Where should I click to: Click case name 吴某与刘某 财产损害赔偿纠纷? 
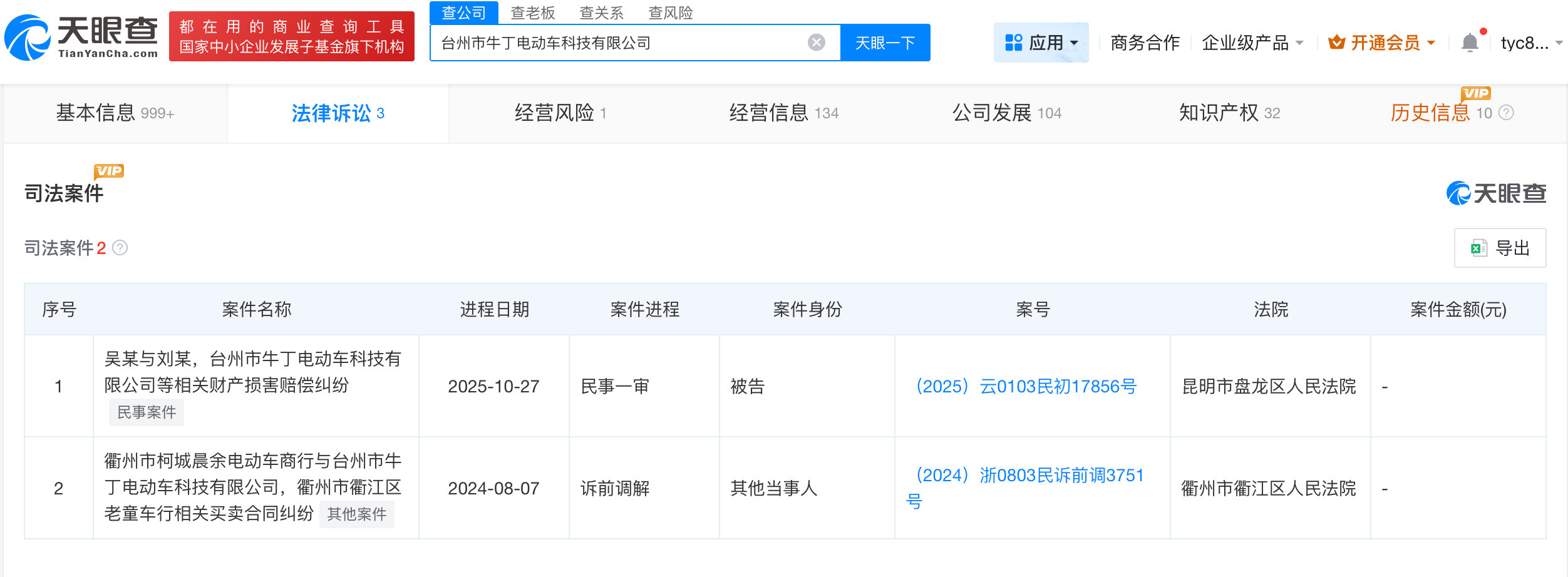252,372
